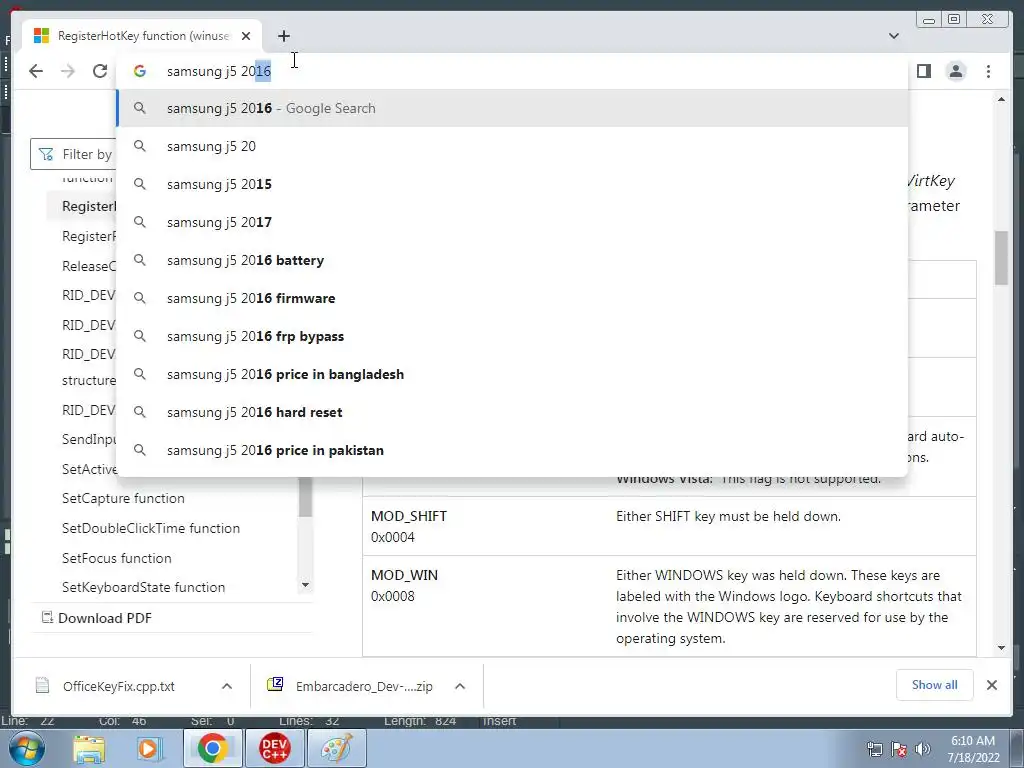This screenshot has width=1024, height=768.
Task: Click the Download PDF link
Action: pyautogui.click(x=104, y=618)
